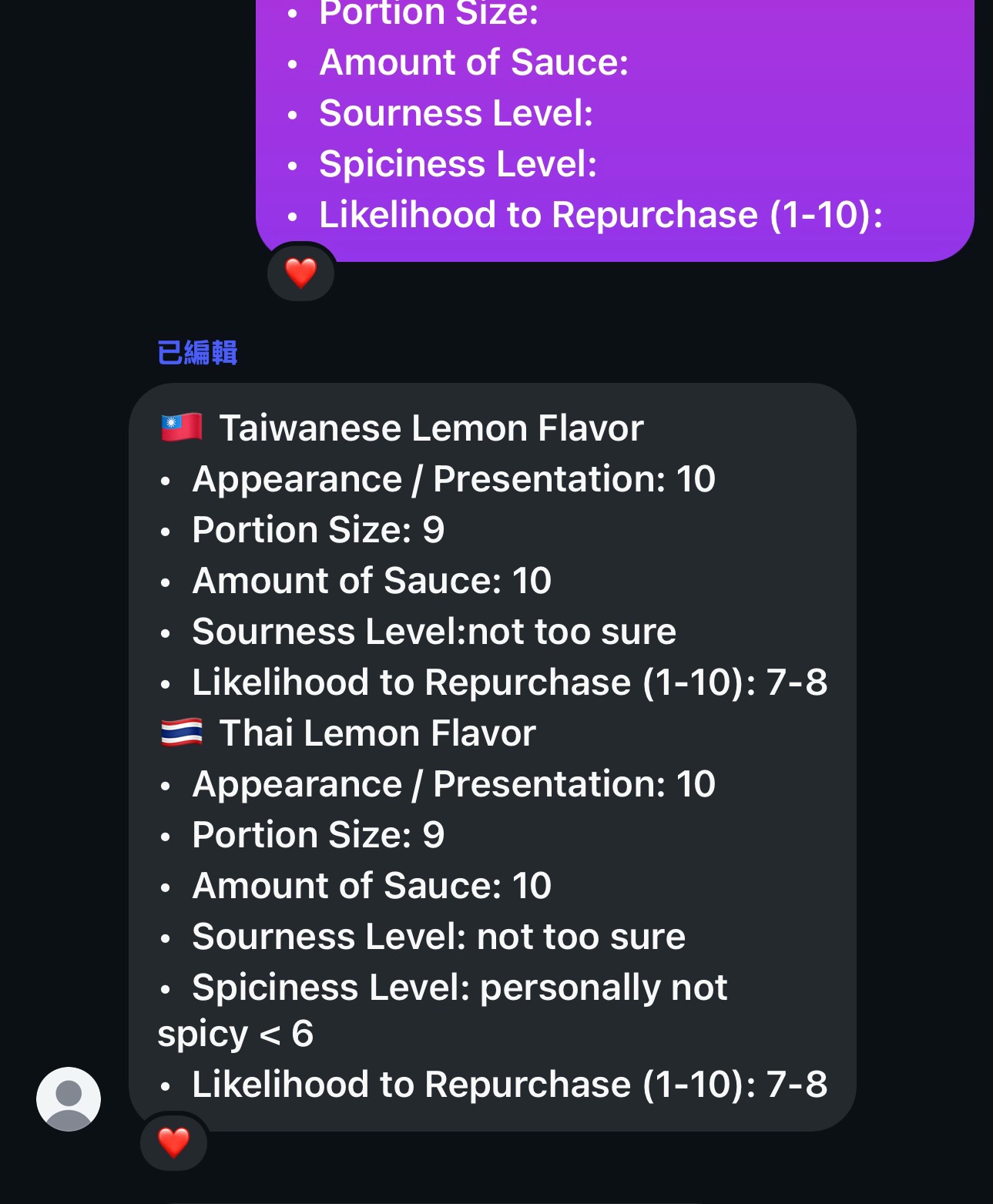Tap the Sourness Level line in purple bubble
This screenshot has width=993, height=1204.
[456, 113]
